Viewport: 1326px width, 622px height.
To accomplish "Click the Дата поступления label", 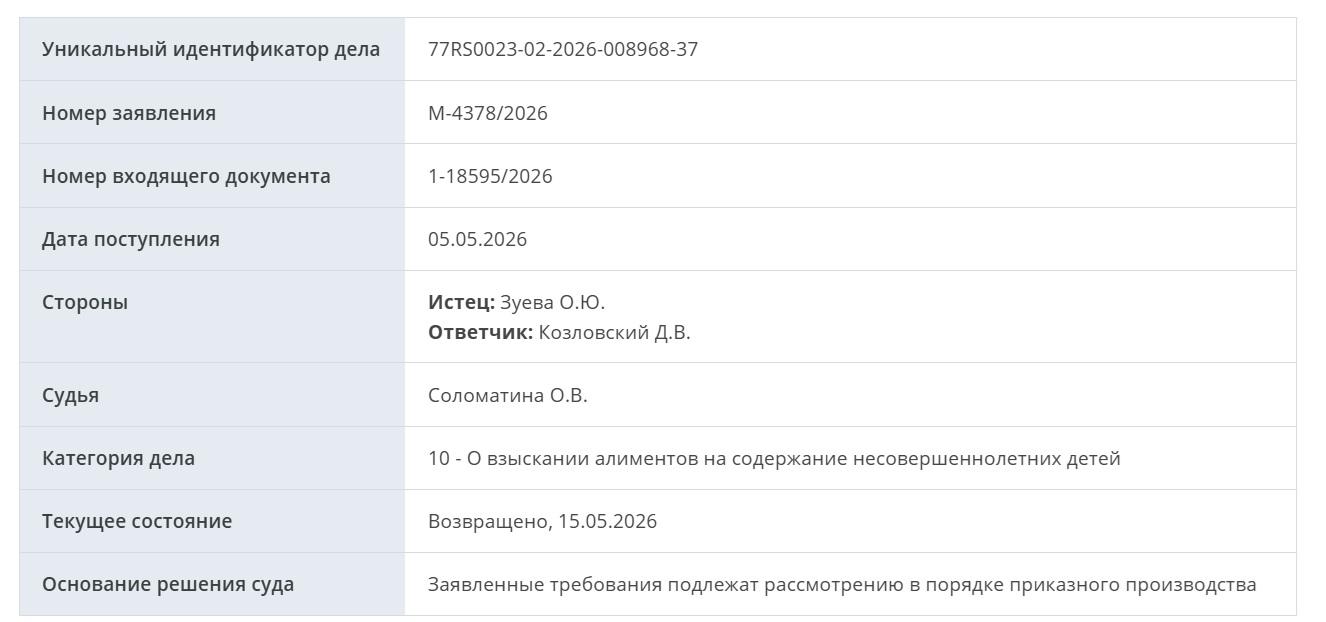I will click(131, 239).
